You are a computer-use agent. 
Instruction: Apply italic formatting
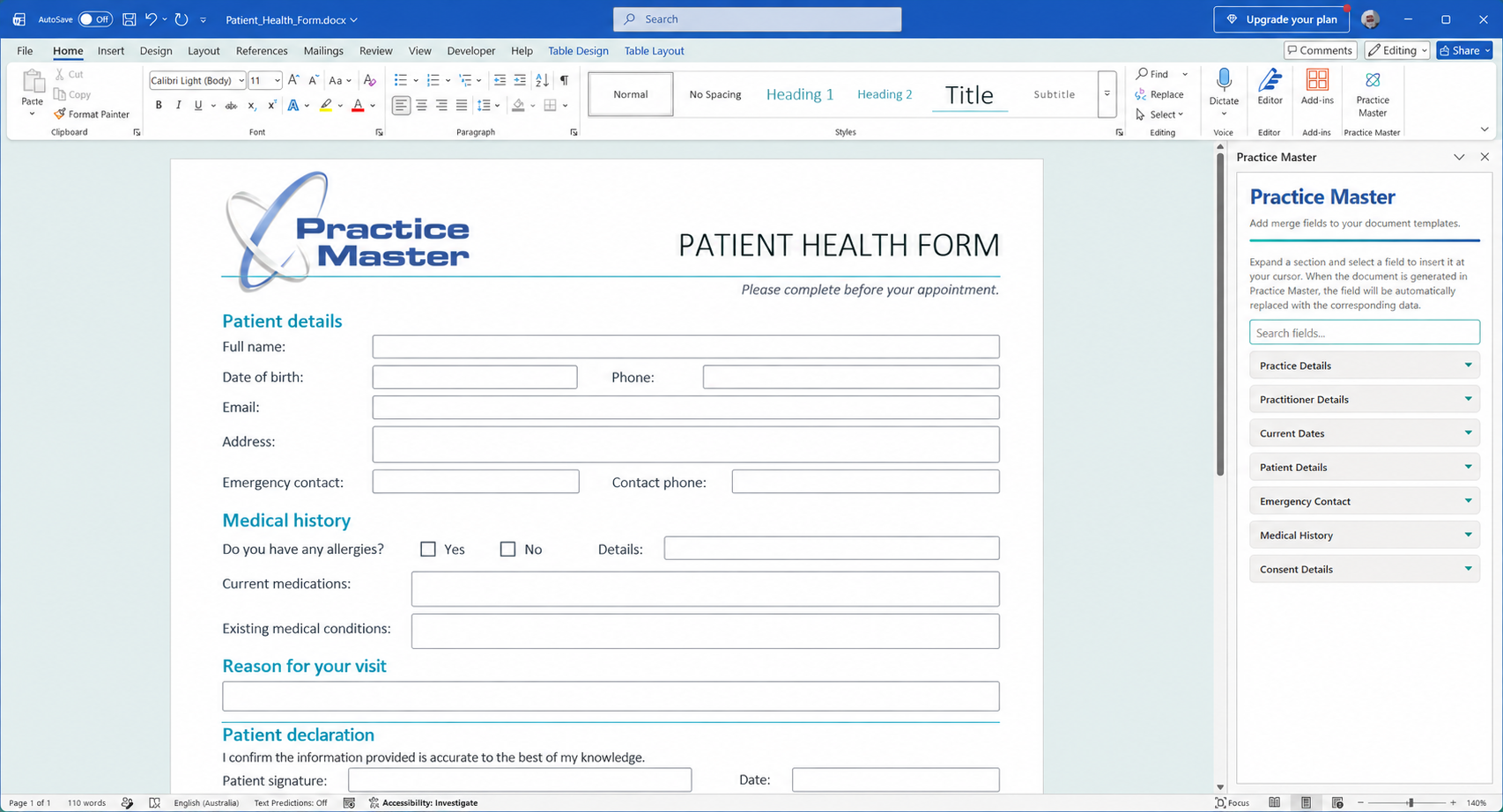178,106
